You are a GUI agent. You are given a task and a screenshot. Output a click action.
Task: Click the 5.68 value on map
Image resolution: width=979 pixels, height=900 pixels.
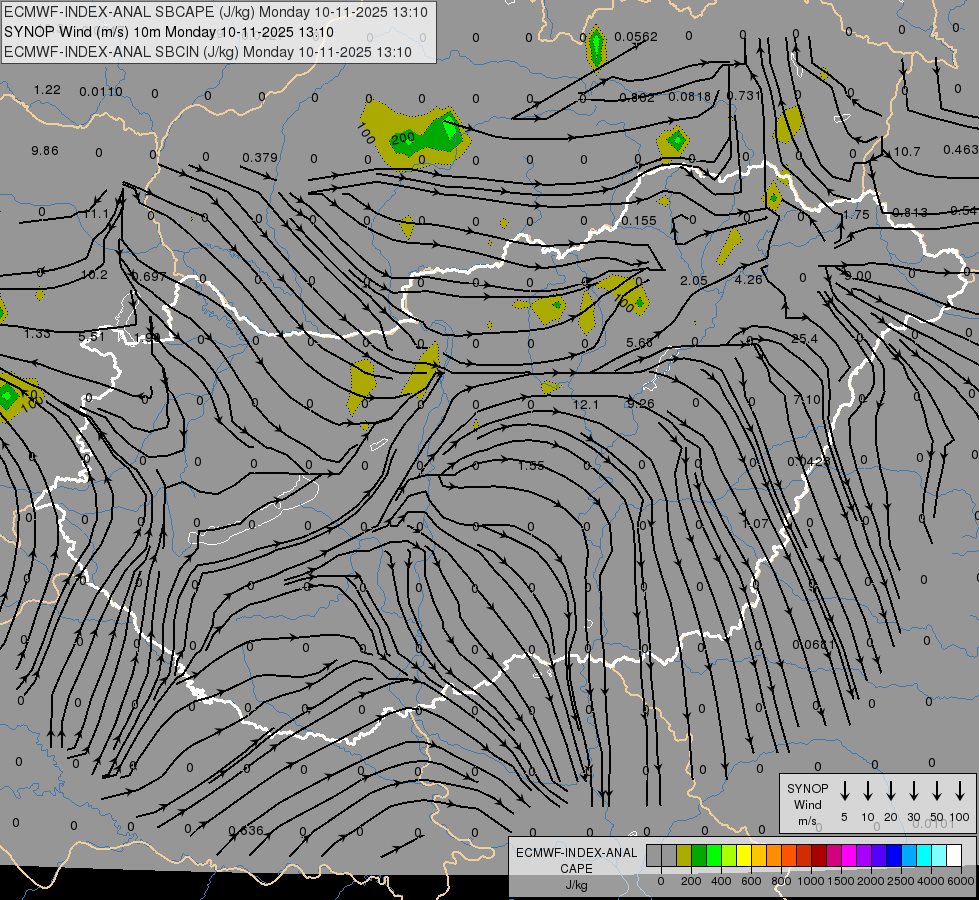639,342
